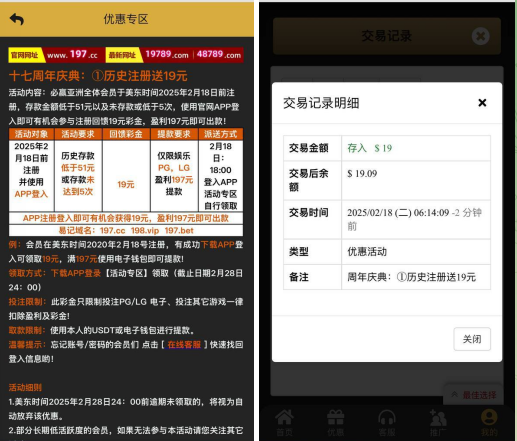Open the 推广 people icon

(x=438, y=423)
